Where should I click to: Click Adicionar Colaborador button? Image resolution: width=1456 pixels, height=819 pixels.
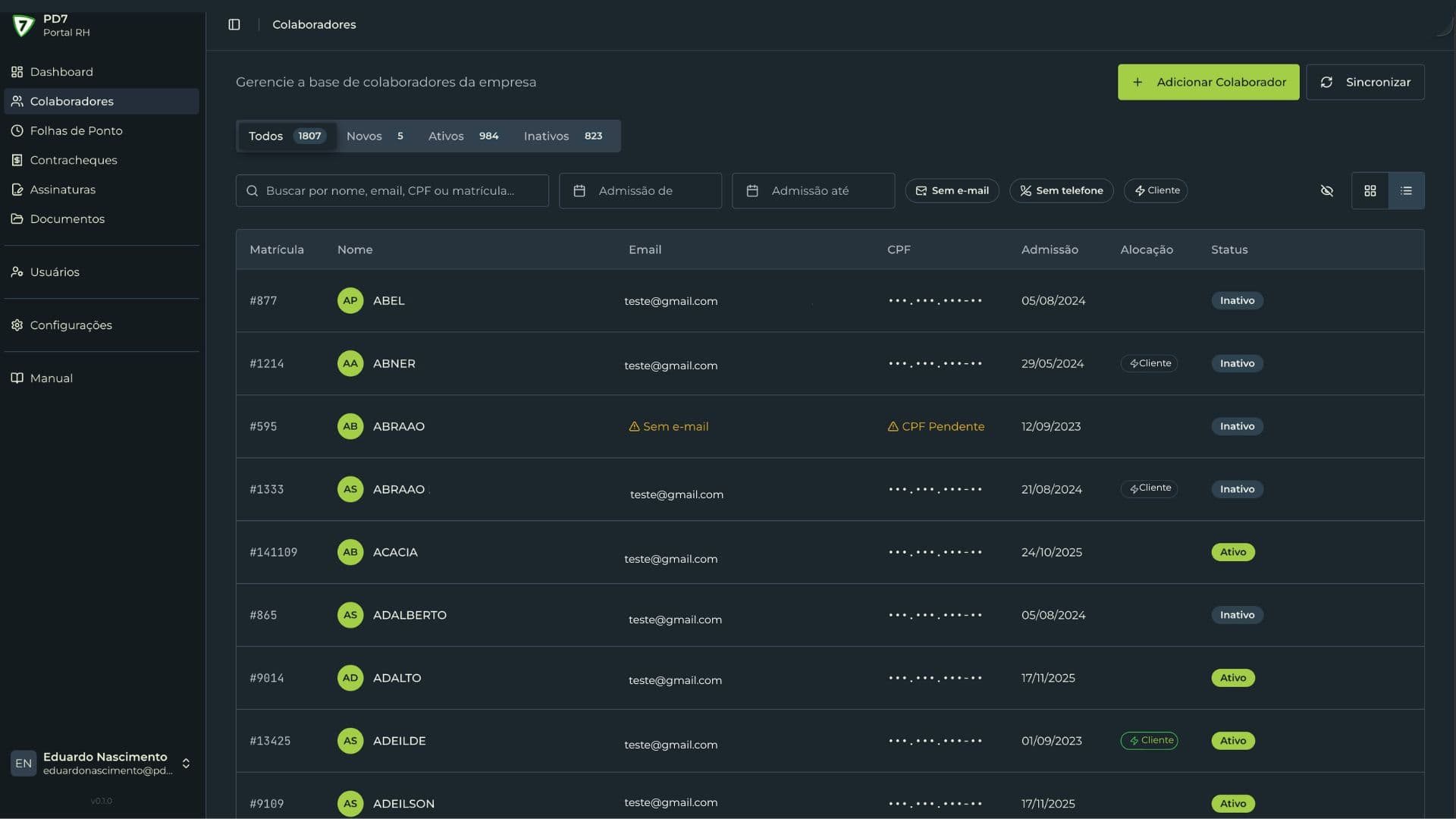click(1208, 82)
